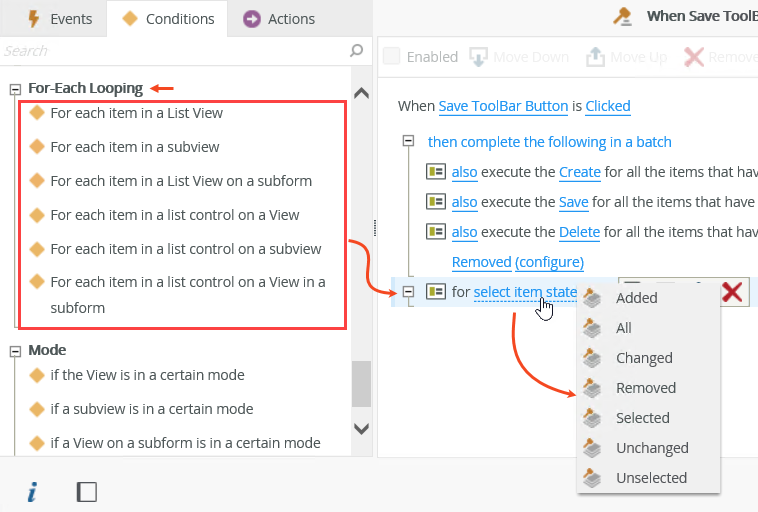Open the Actions tab
Viewport: 758px width, 512px height.
pyautogui.click(x=279, y=18)
